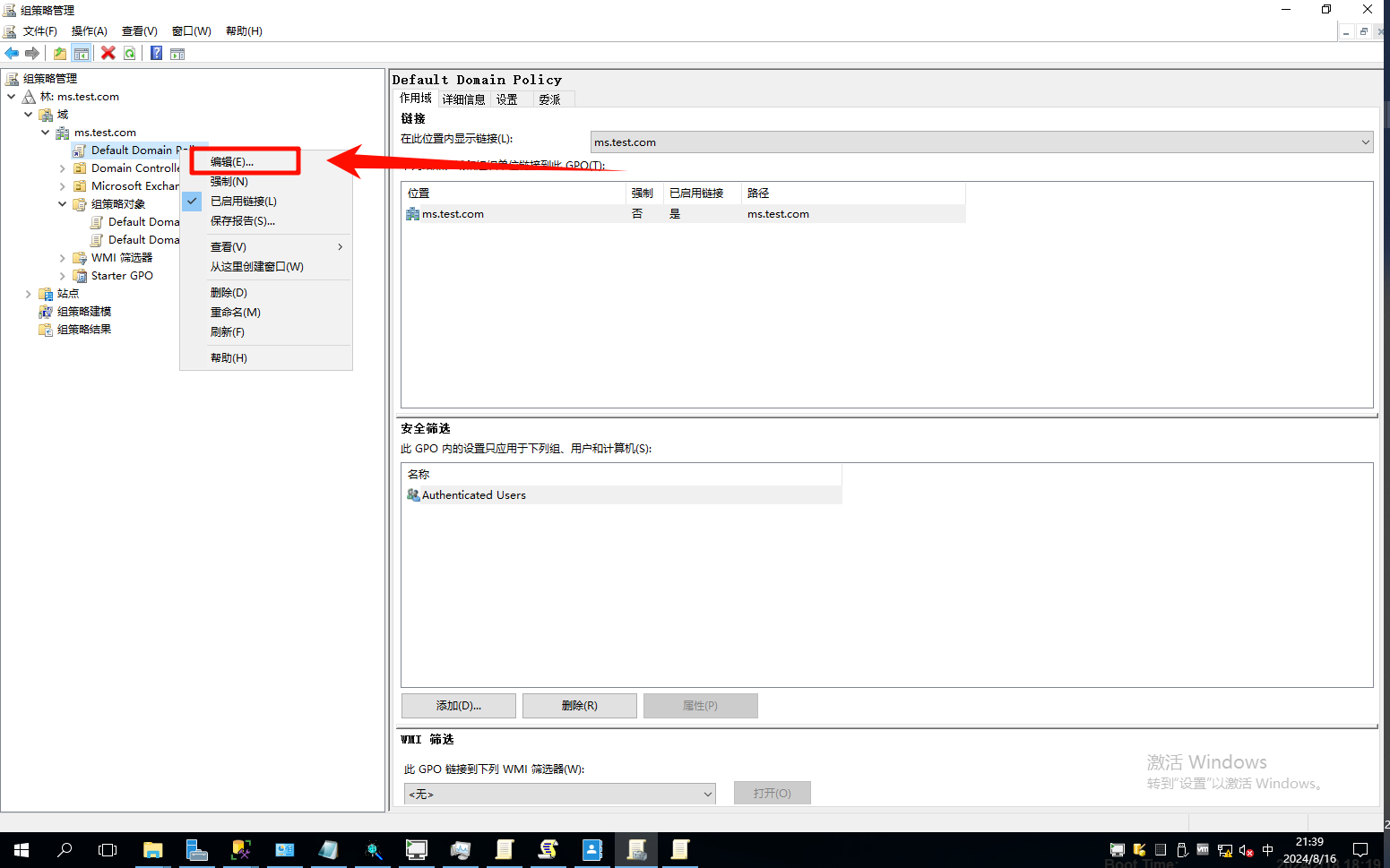Viewport: 1390px width, 868px height.
Task: Click the red X delete toolbar icon
Action: [108, 54]
